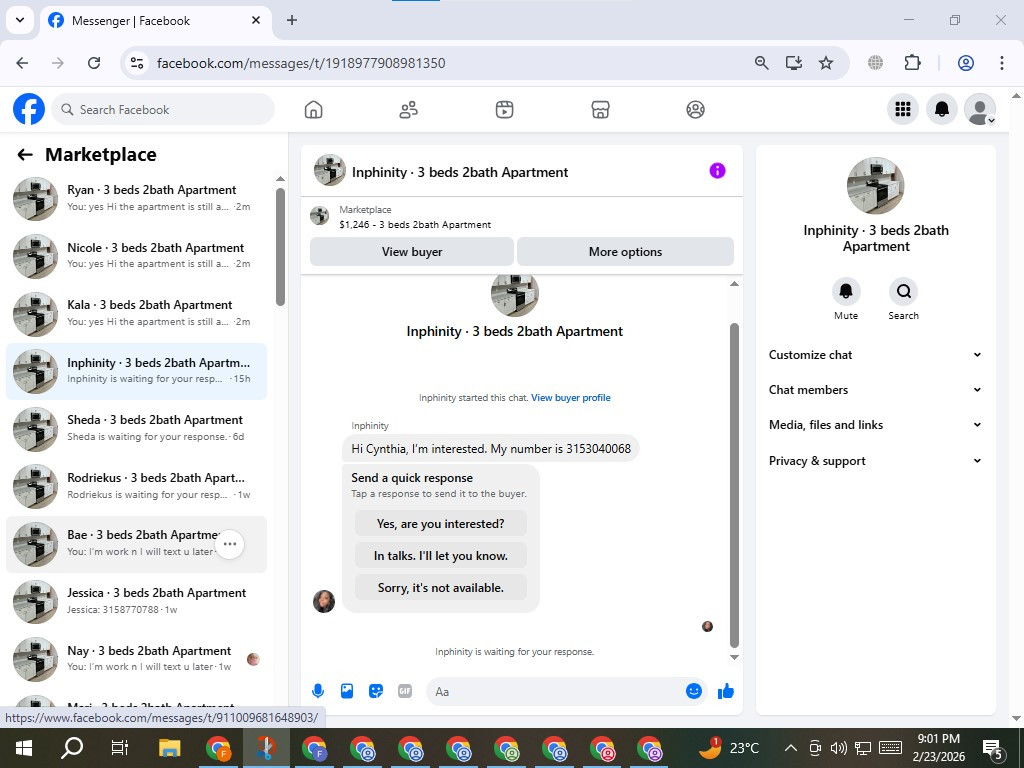The width and height of the screenshot is (1024, 768).
Task: Open the GIF selector
Action: [405, 691]
